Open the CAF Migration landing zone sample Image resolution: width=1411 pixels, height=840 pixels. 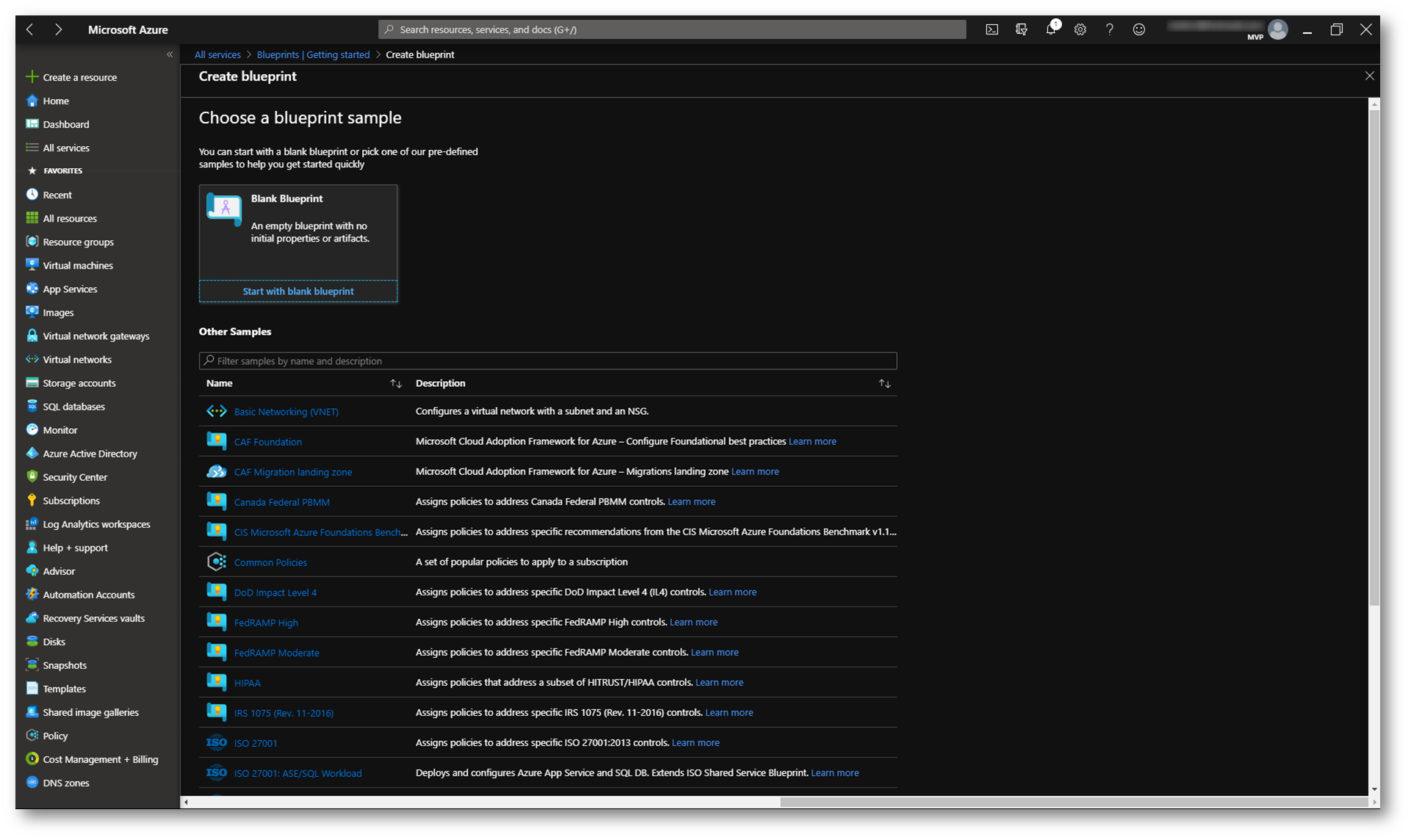point(293,471)
